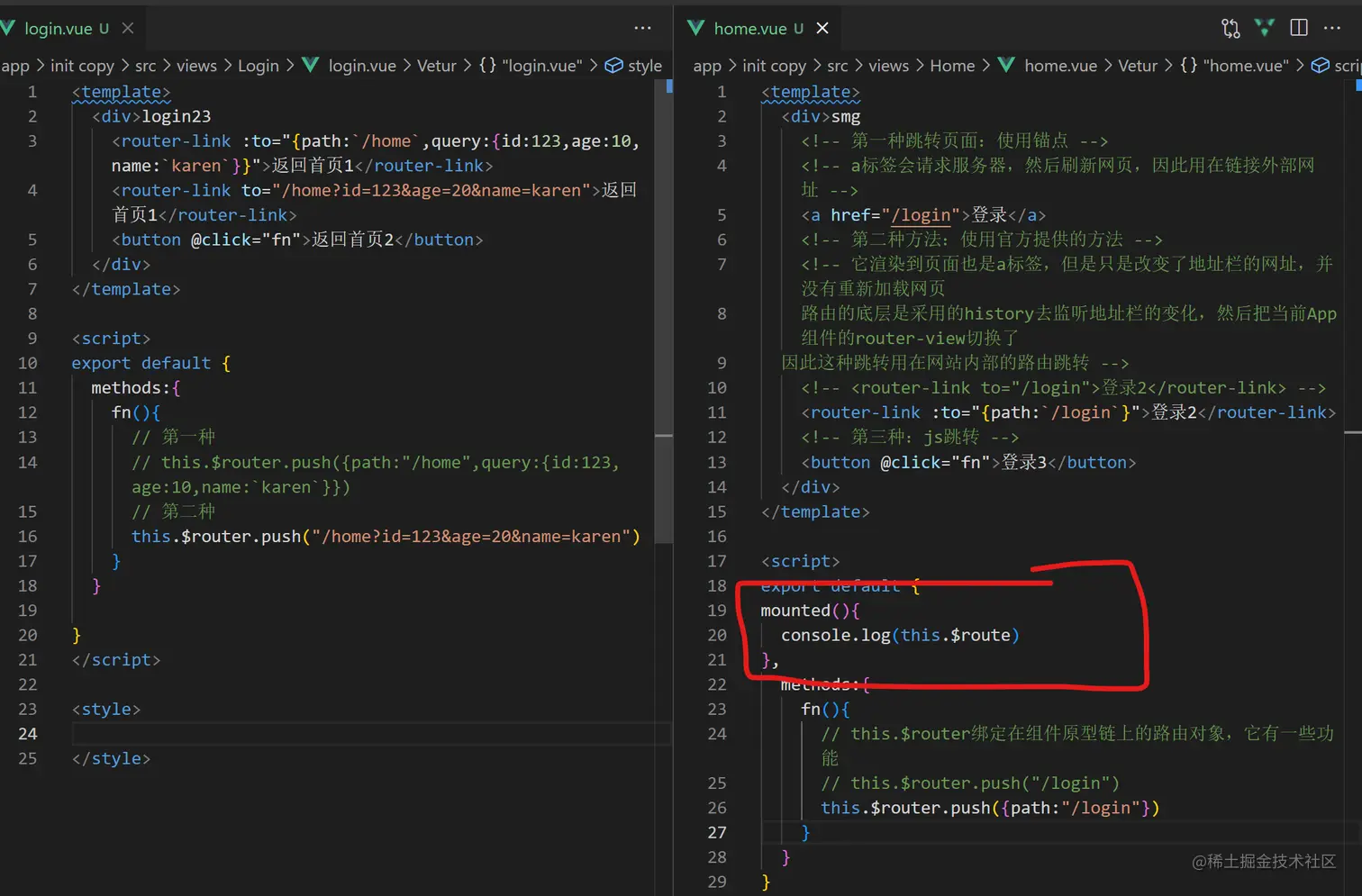Click the Vue file icon in the home.vue breadcrumb
This screenshot has height=896, width=1362.
coord(1006,65)
